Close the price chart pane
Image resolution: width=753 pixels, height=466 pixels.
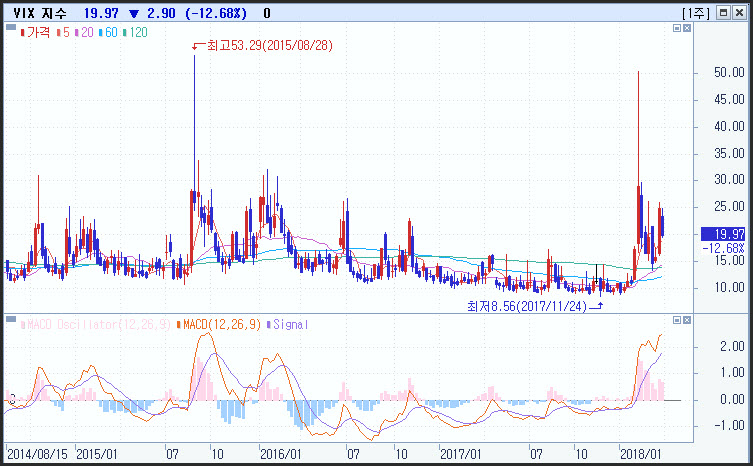(x=687, y=28)
